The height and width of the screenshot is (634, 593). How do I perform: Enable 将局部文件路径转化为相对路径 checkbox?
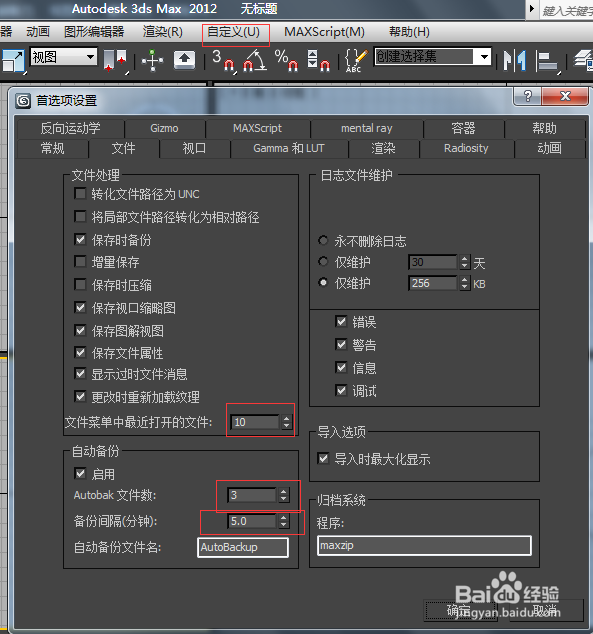click(x=80, y=217)
